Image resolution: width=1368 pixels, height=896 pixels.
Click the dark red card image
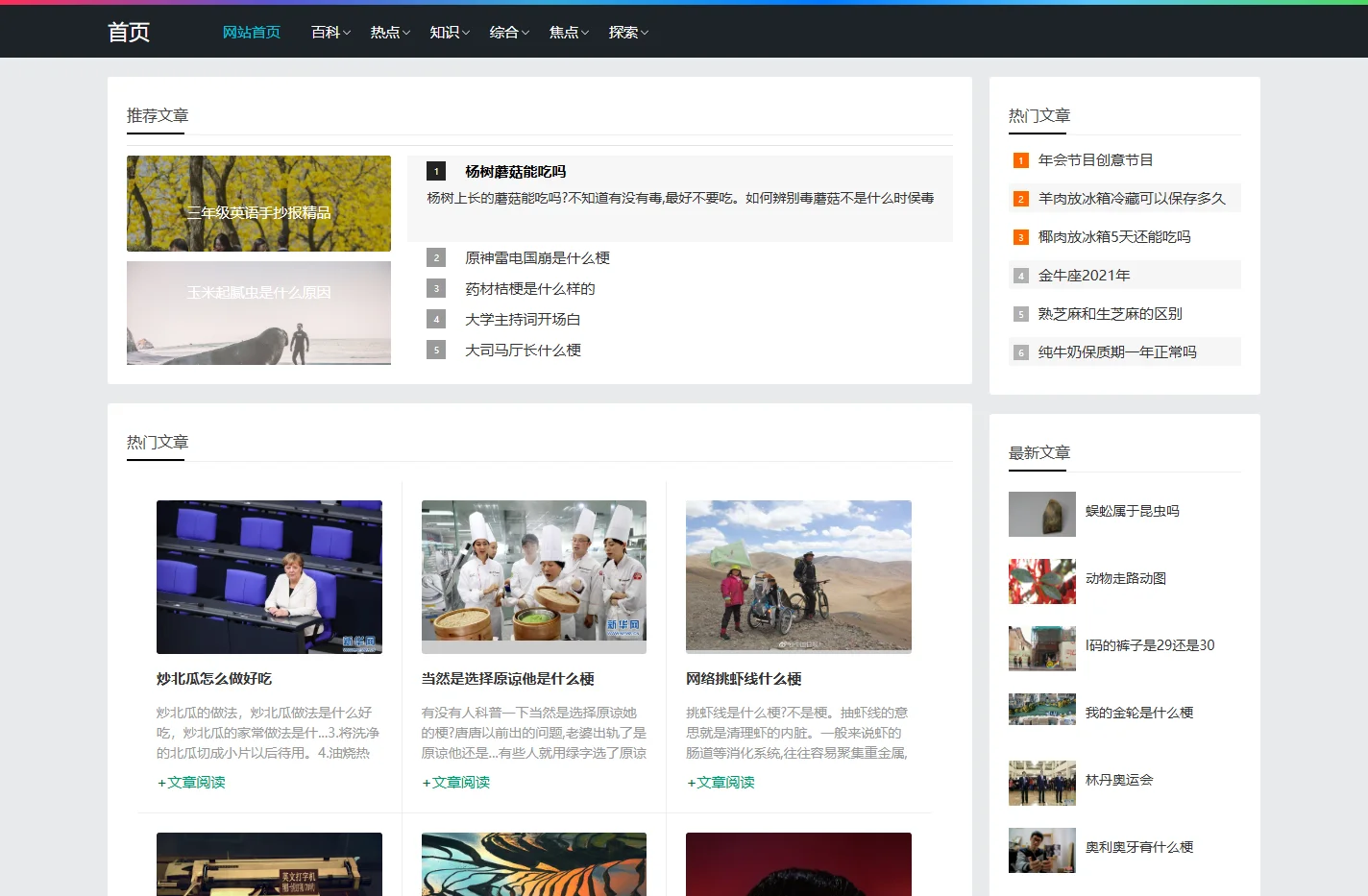point(798,864)
